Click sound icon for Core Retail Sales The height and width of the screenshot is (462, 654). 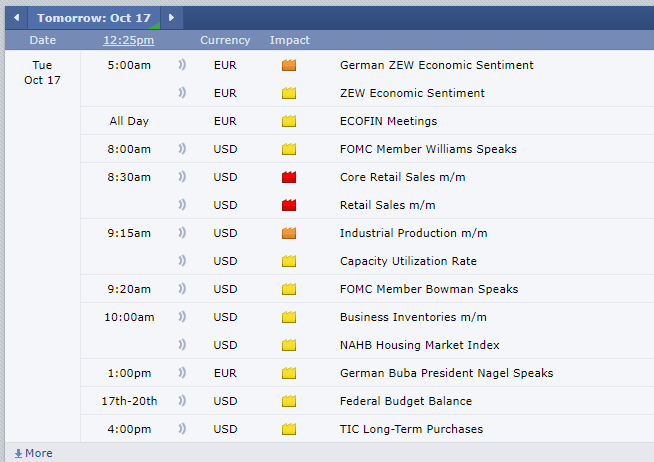coord(183,177)
